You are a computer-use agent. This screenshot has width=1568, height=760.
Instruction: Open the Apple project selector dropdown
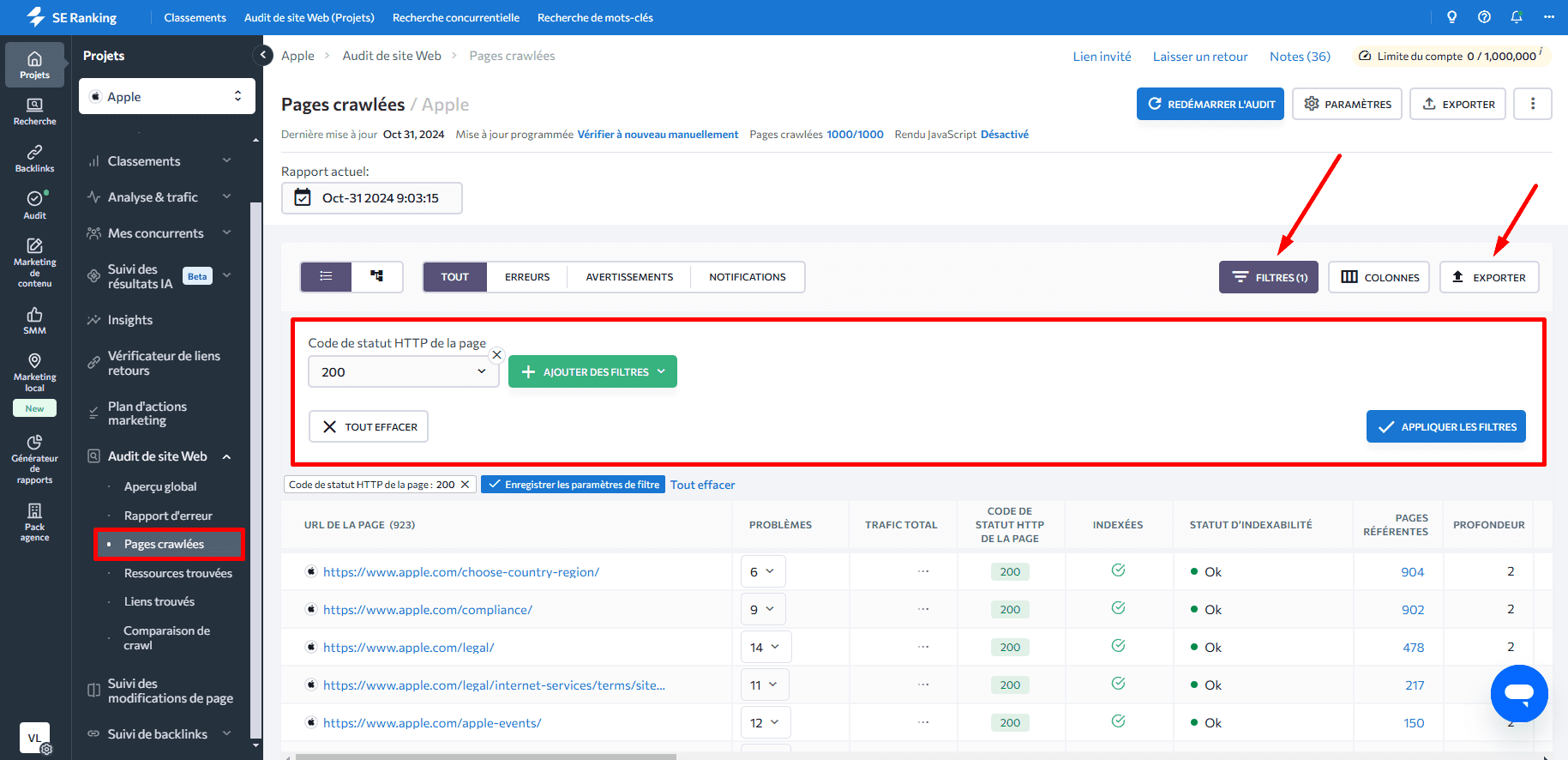tap(167, 96)
